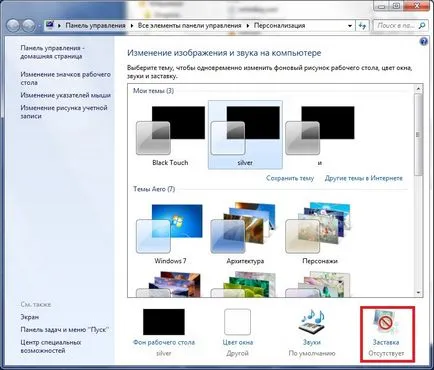Open Центр специальных возможностей link
434x370 pixels.
click(51, 346)
